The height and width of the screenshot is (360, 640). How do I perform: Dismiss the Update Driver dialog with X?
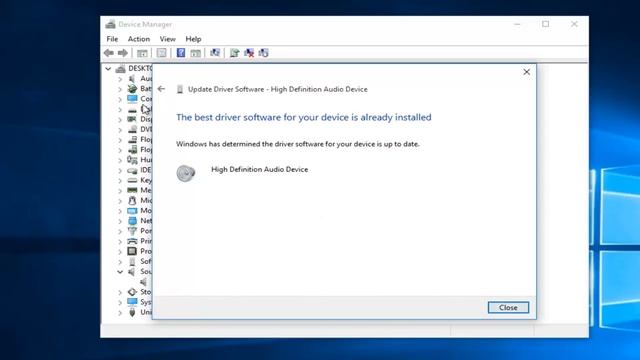[x=527, y=72]
